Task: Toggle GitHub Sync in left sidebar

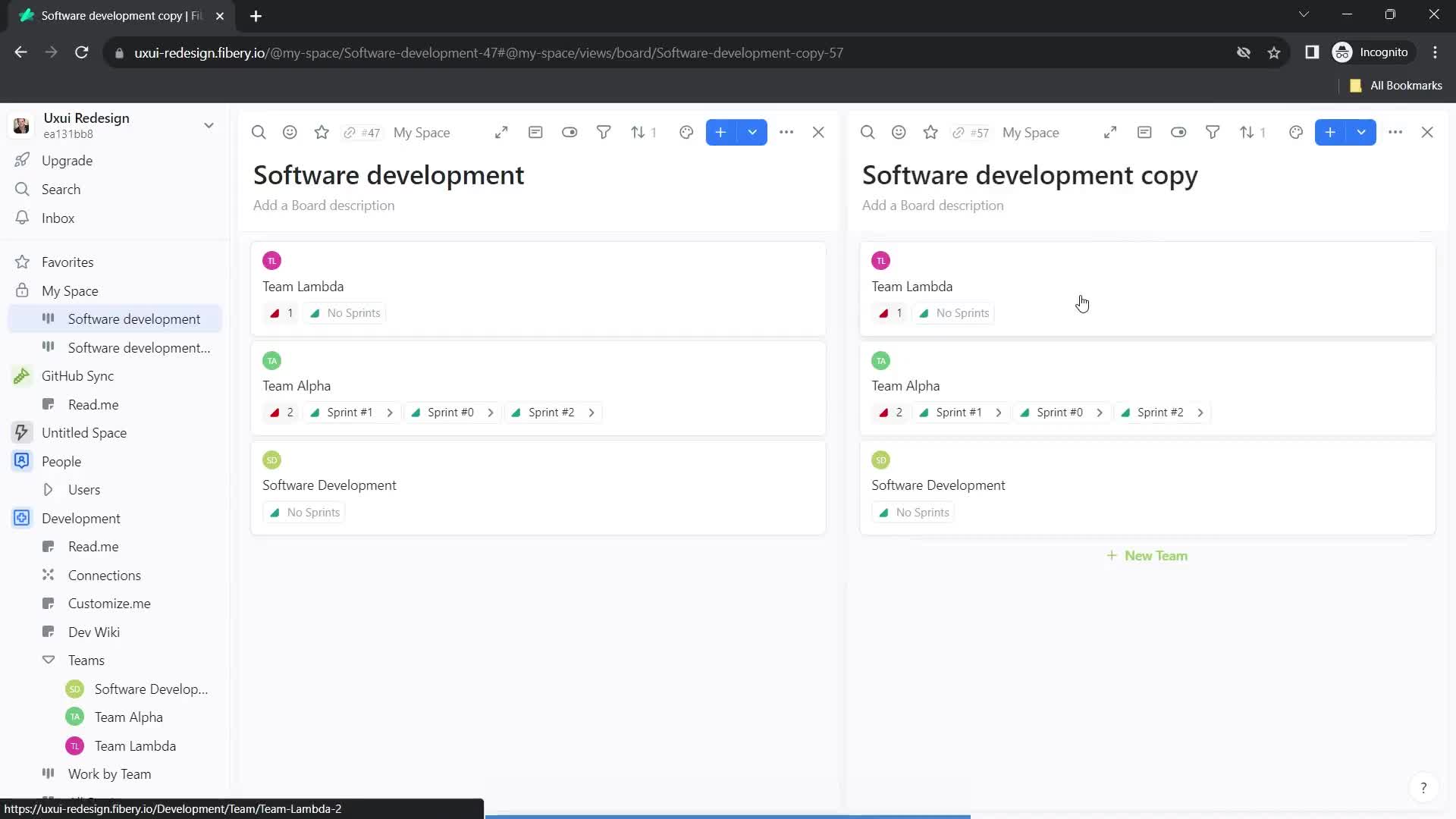Action: 78,375
